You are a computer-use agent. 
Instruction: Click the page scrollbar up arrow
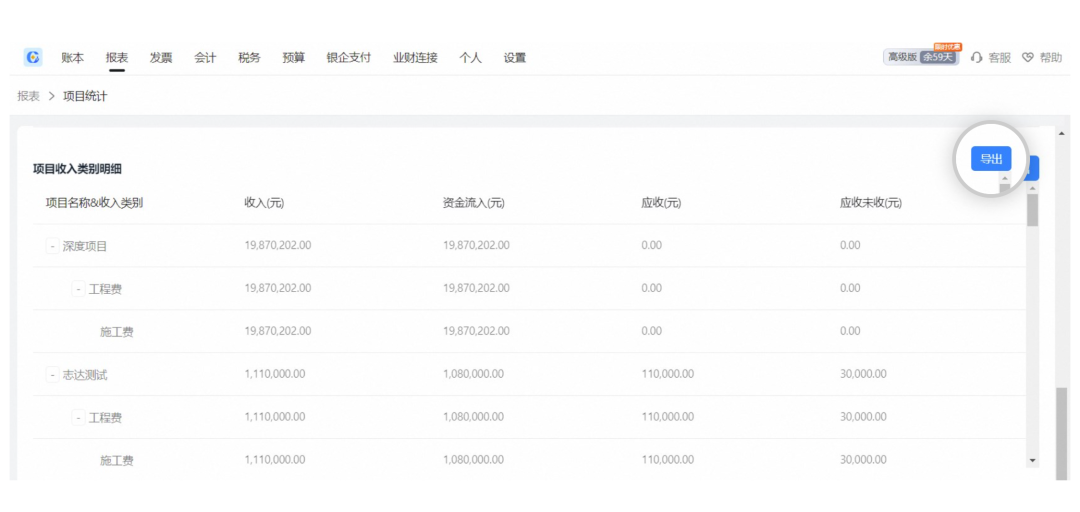(x=1061, y=134)
